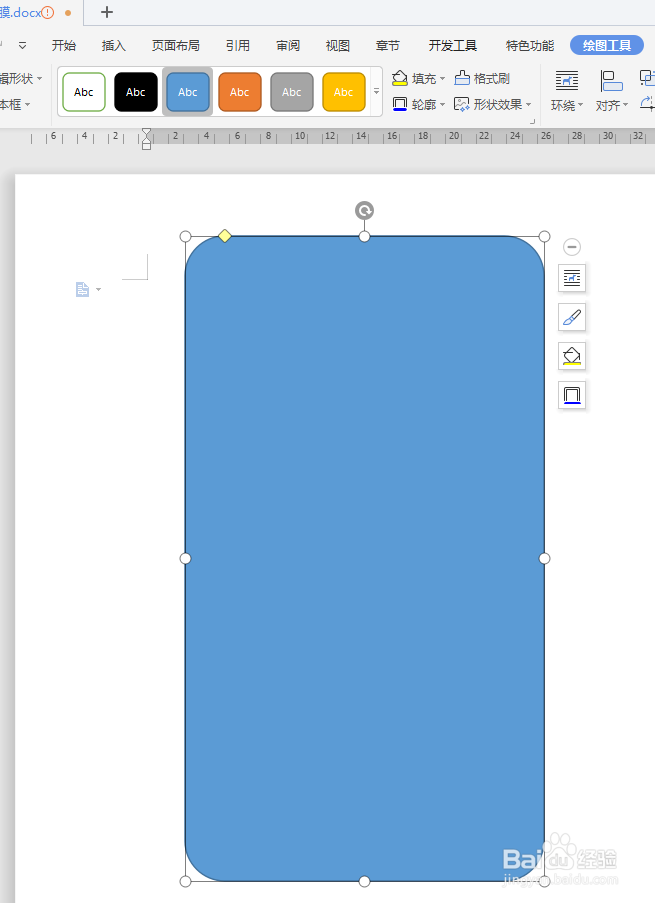The width and height of the screenshot is (655, 903).
Task: Switch to 页面布局 tab
Action: coord(176,45)
